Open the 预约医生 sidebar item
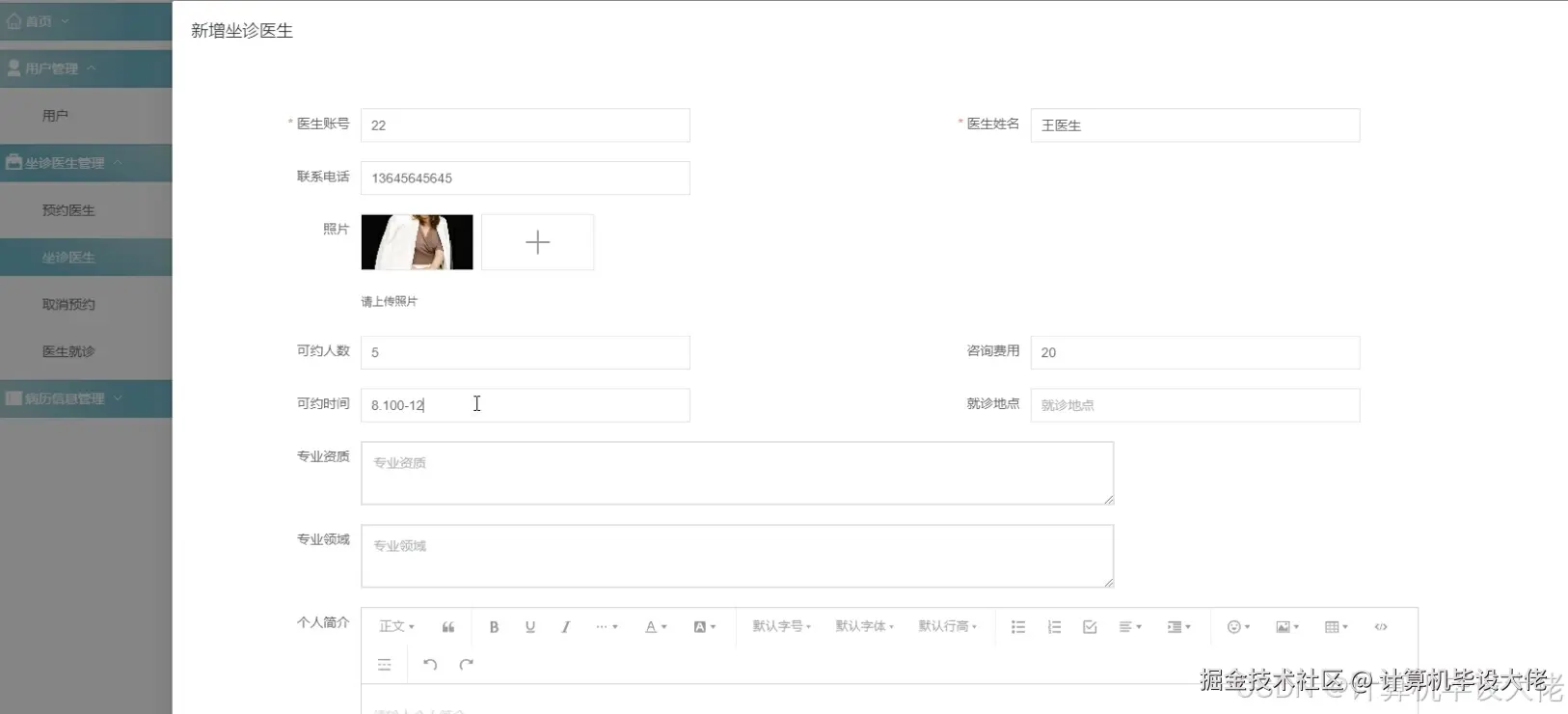1568x714 pixels. (x=86, y=210)
